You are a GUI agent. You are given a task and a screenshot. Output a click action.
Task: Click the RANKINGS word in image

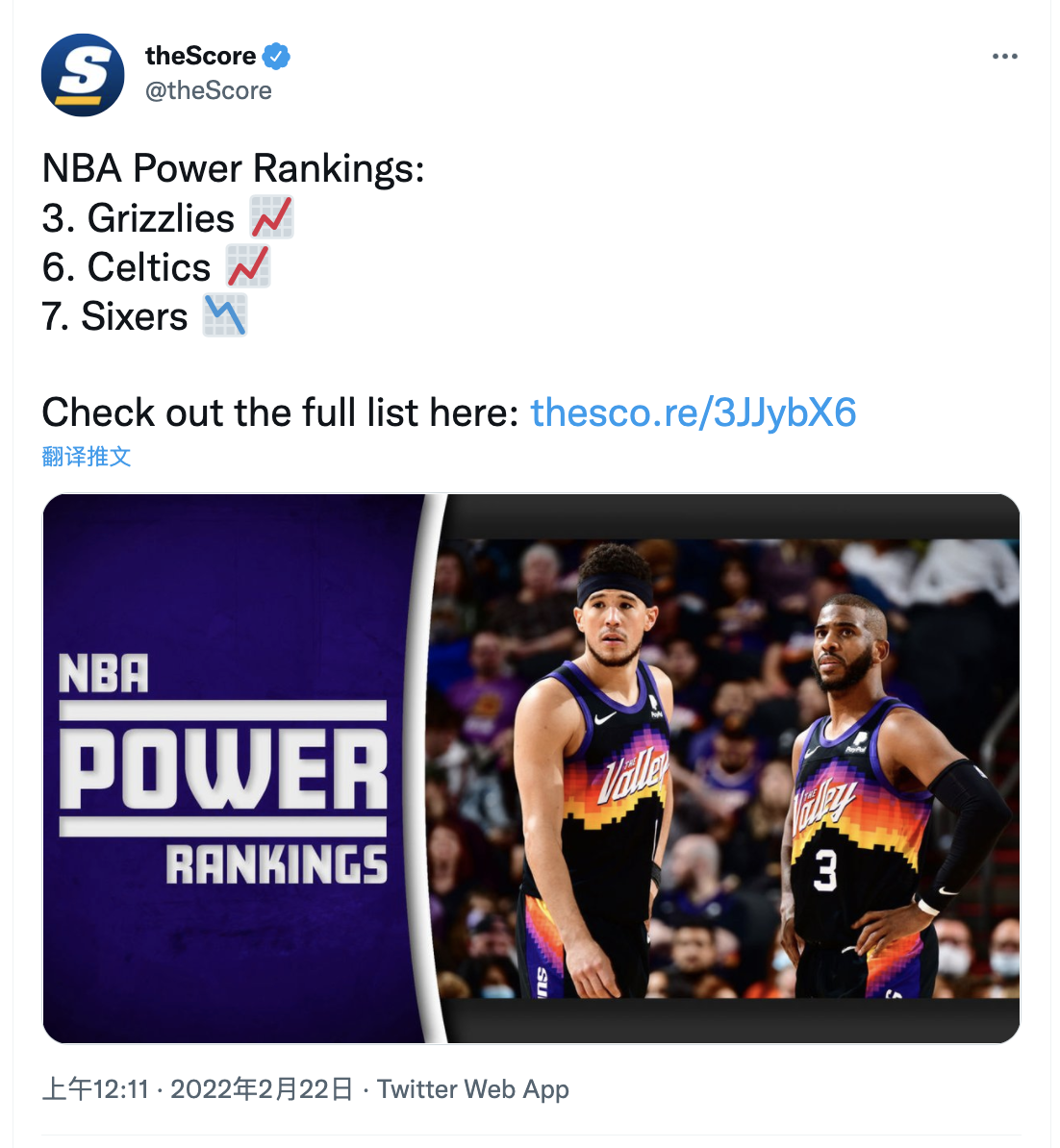276,864
